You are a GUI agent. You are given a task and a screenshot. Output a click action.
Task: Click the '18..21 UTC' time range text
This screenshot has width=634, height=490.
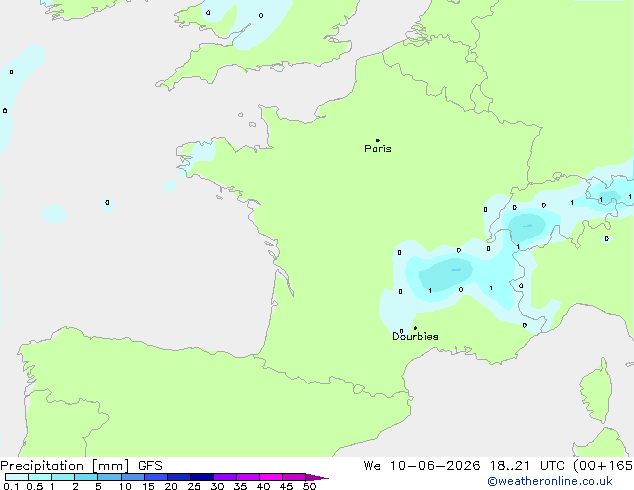[530, 466]
